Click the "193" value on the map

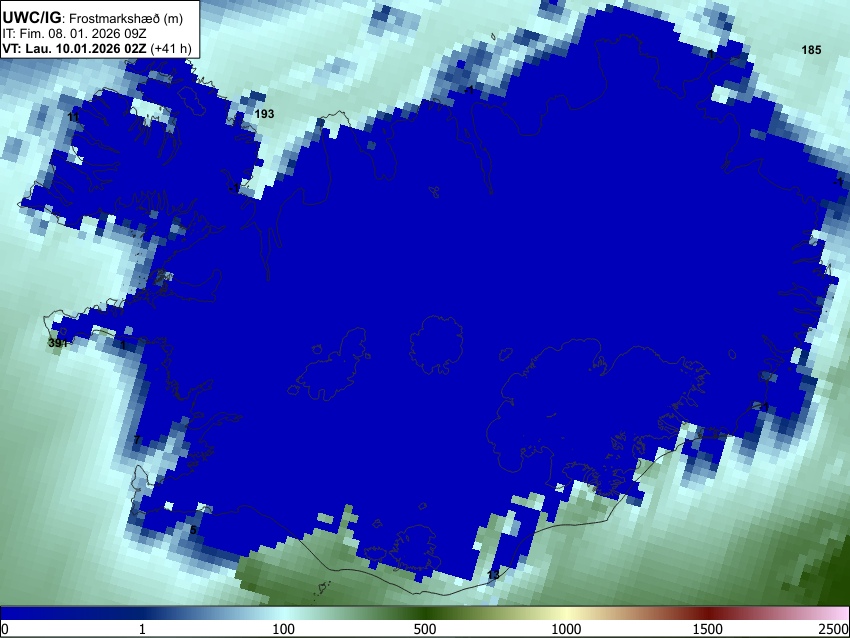265,114
